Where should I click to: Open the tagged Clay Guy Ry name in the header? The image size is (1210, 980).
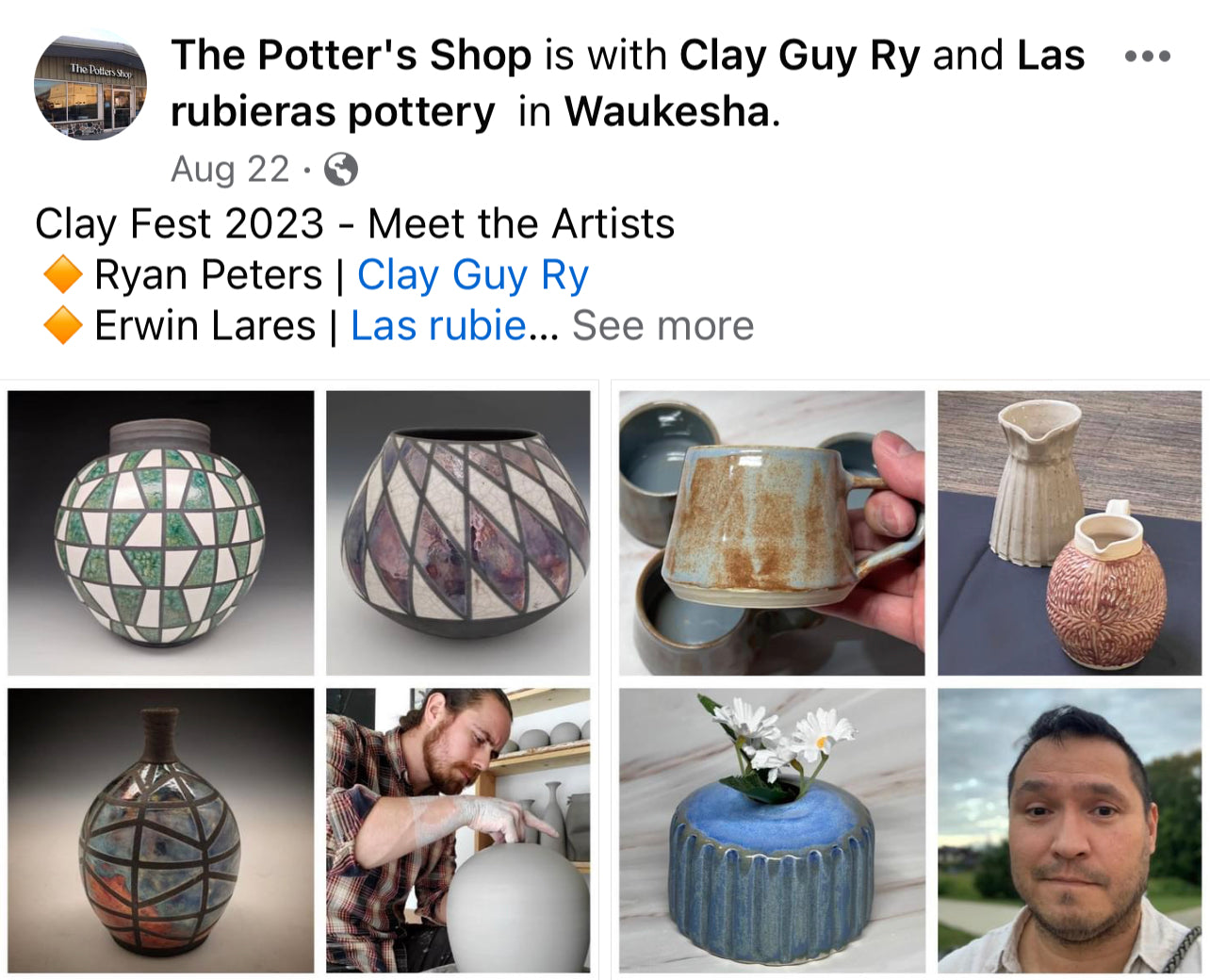coord(799,55)
